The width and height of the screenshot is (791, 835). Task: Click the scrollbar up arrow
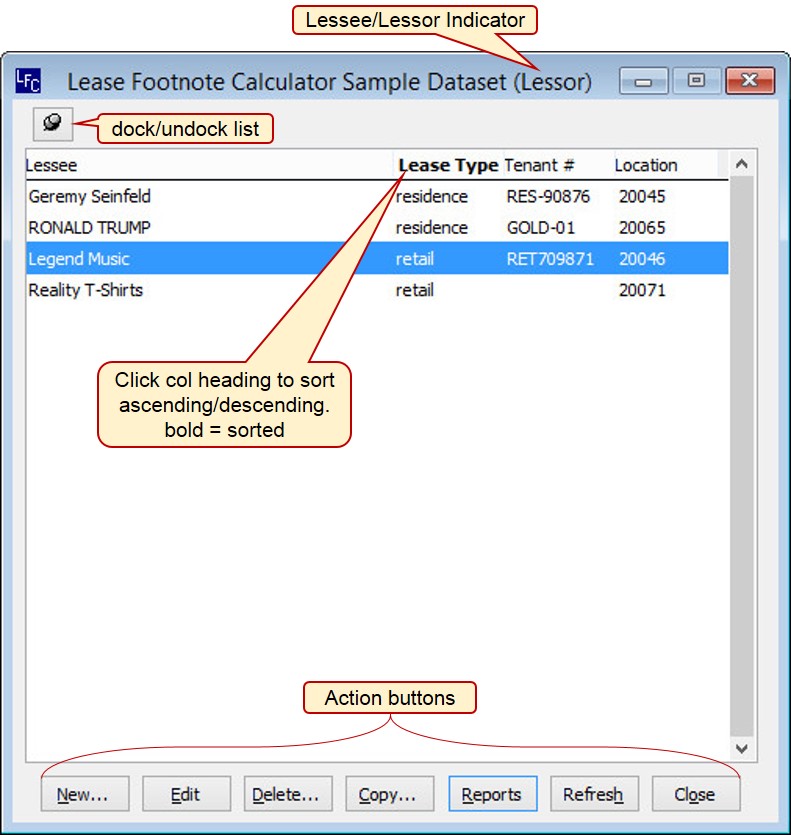[741, 164]
